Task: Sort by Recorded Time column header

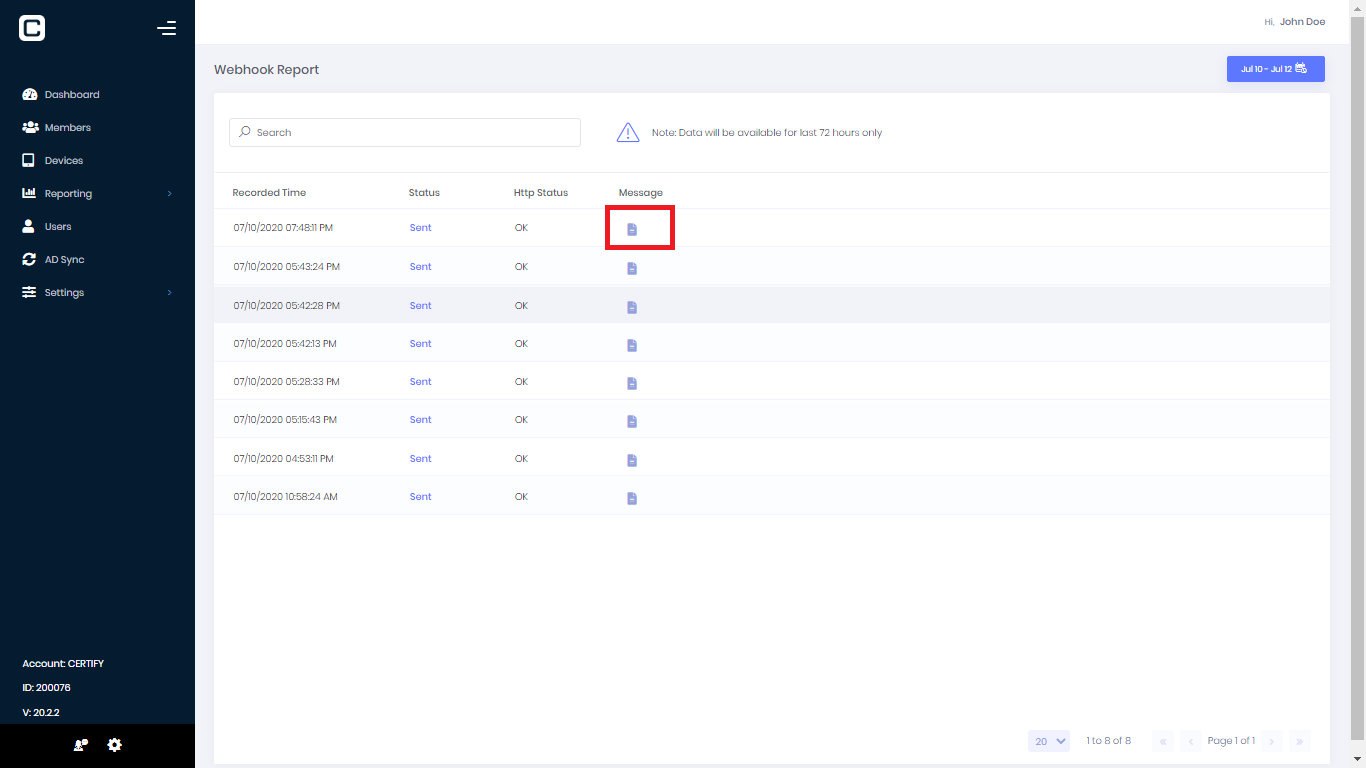Action: click(x=269, y=192)
